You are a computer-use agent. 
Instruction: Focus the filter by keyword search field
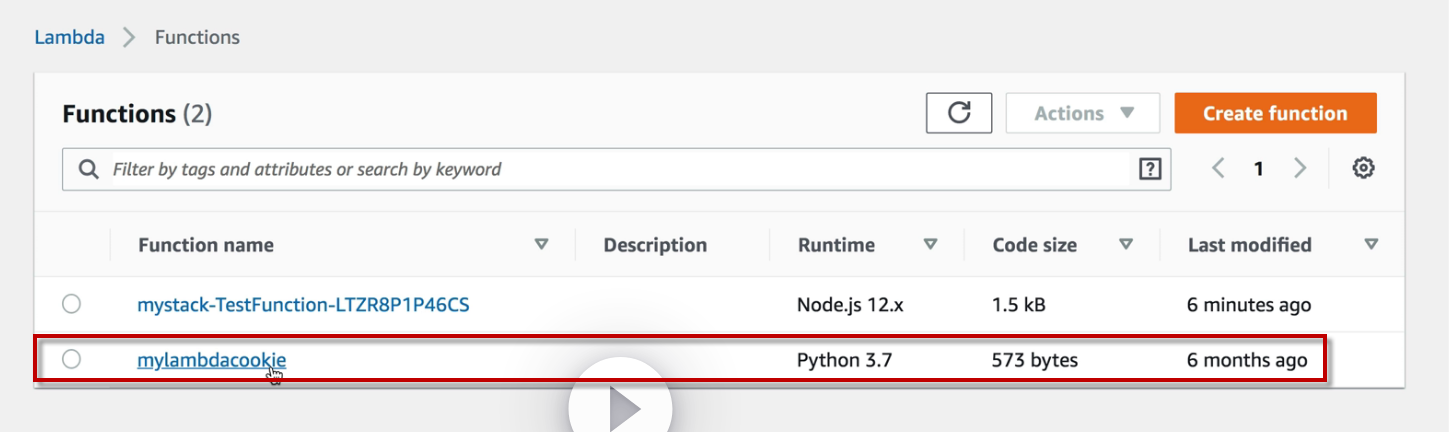(x=600, y=169)
